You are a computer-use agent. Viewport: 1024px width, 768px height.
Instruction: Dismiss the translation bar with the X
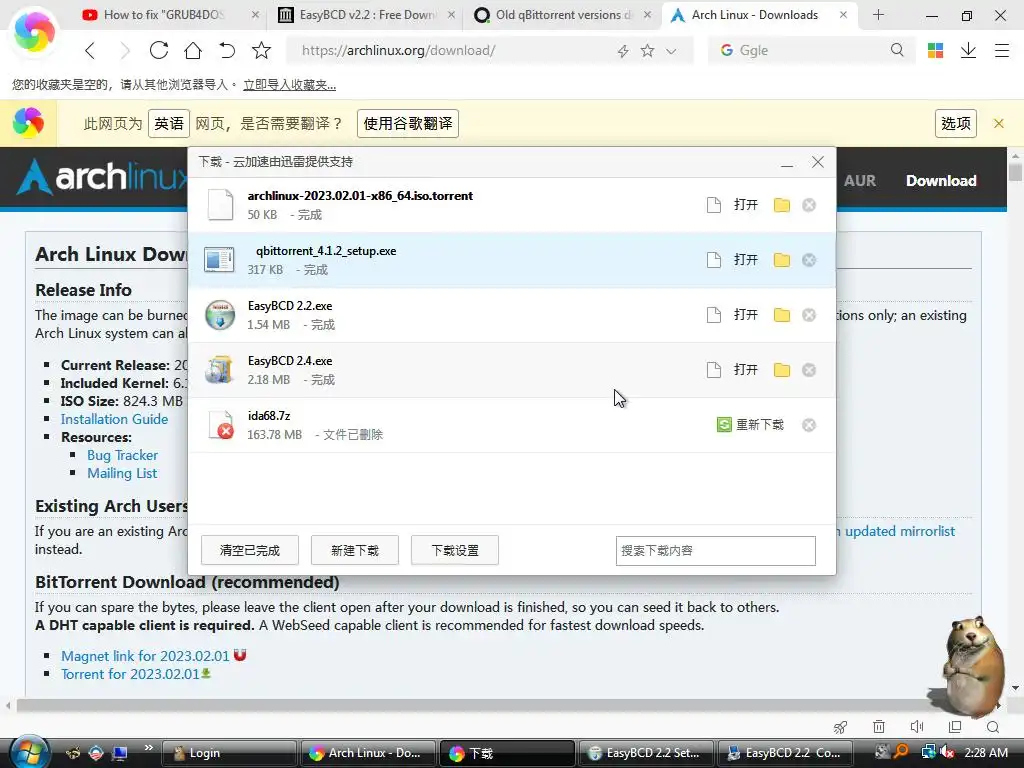click(999, 123)
